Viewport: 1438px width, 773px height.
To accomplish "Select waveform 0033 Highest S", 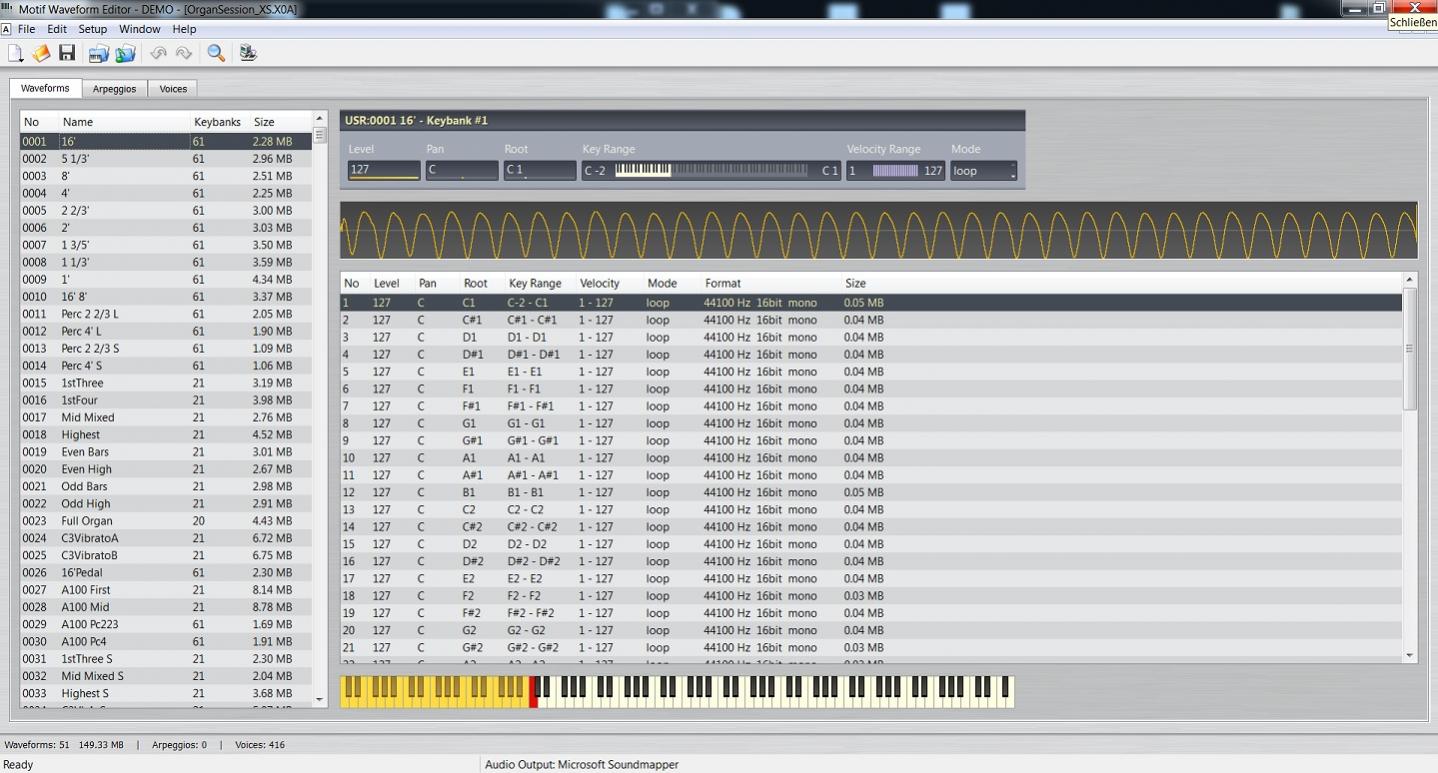I will 166,693.
